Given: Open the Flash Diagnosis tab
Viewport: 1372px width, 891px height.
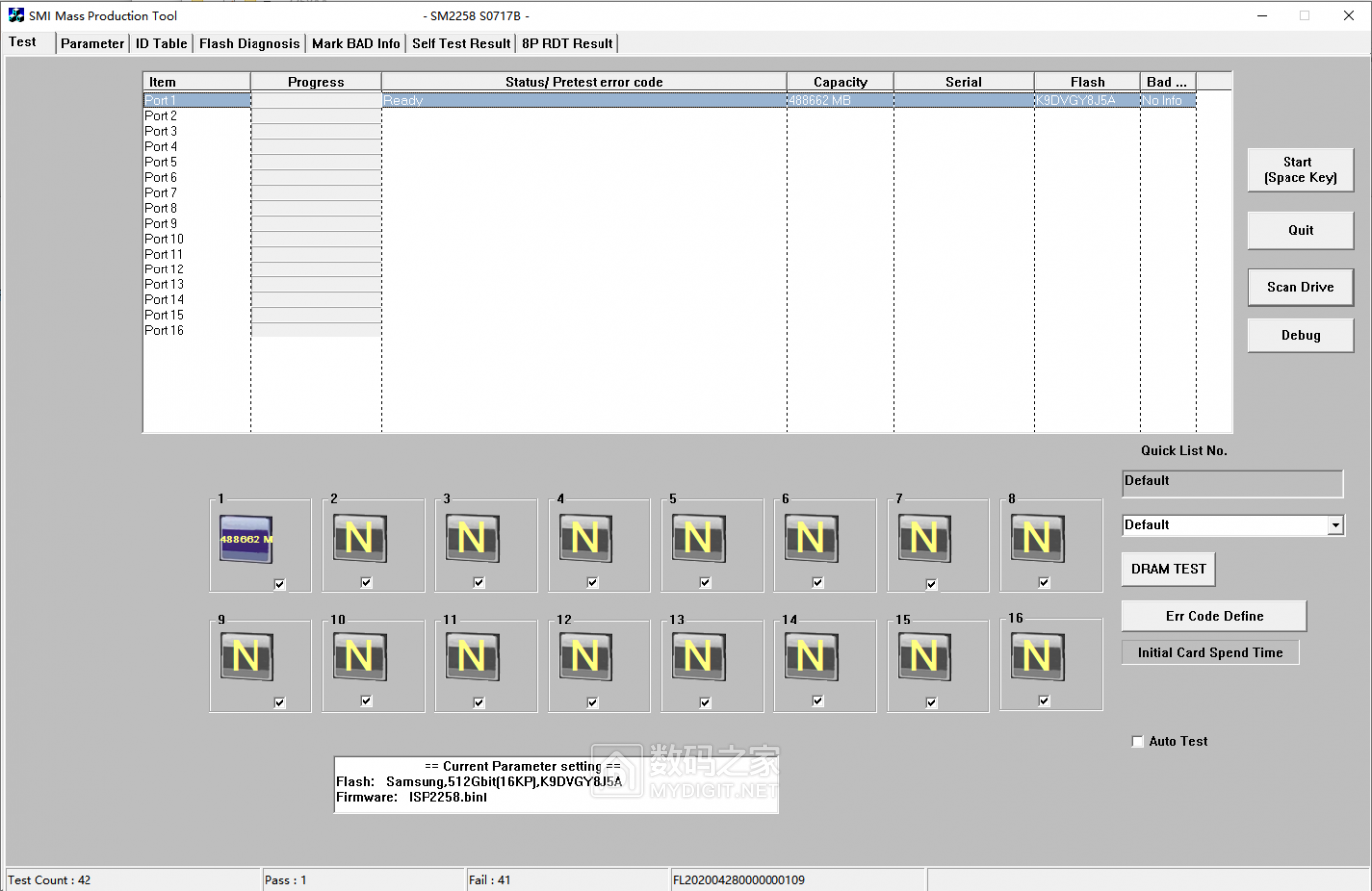Looking at the screenshot, I should [249, 43].
